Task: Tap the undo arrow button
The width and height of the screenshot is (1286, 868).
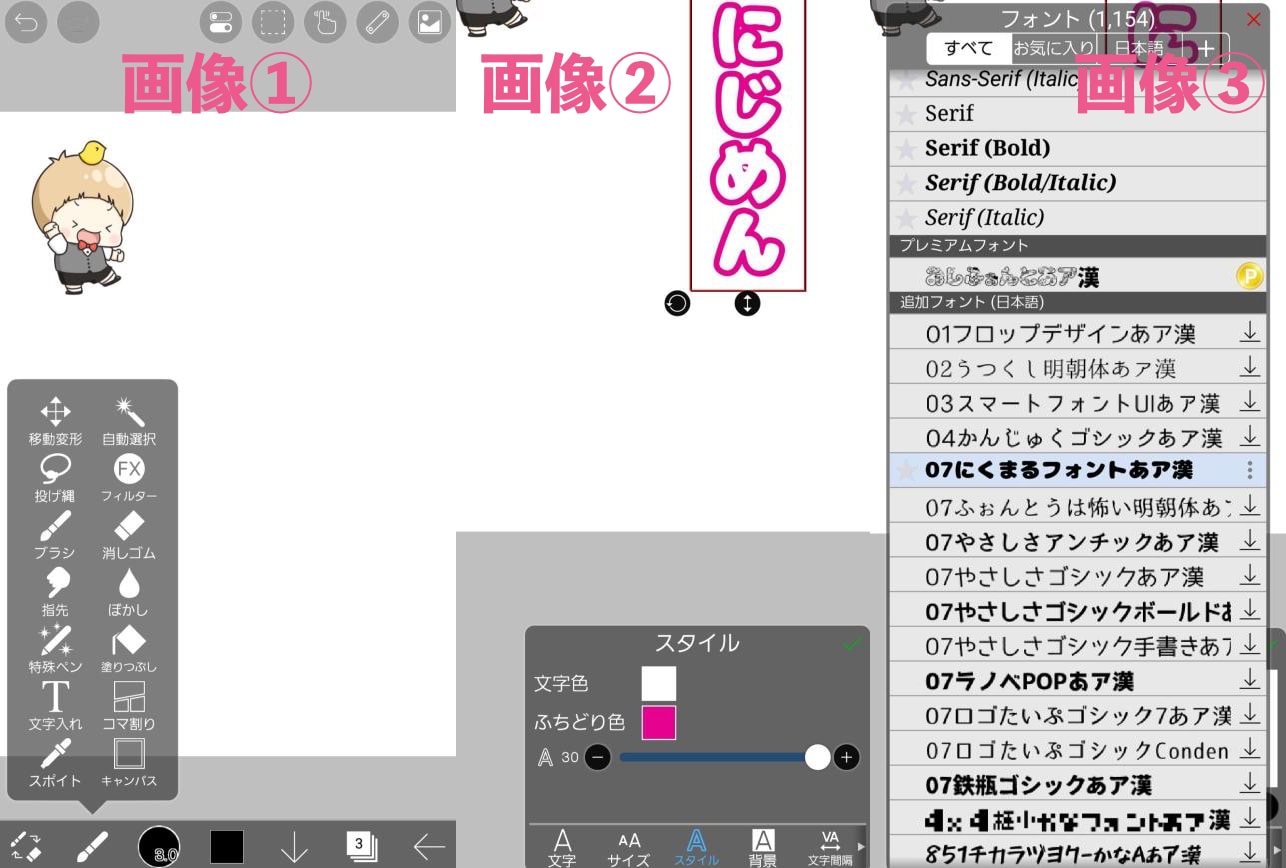Action: pyautogui.click(x=26, y=22)
